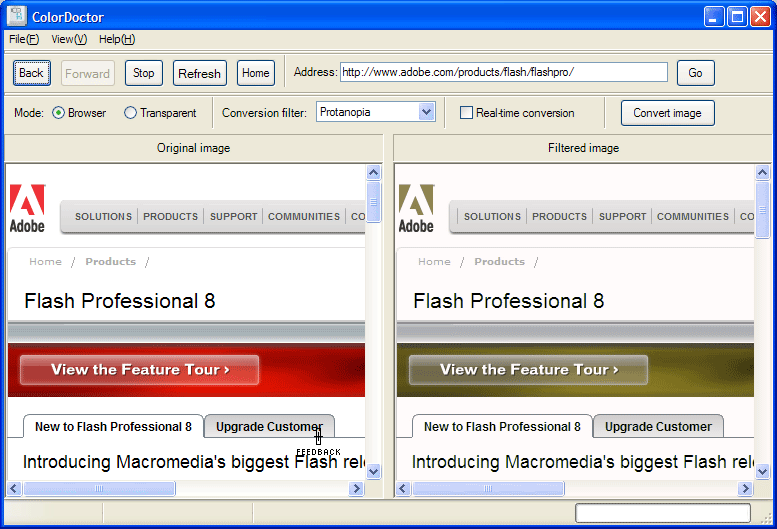
Task: Click Products breadcrumb in Filtered image
Action: (500, 262)
